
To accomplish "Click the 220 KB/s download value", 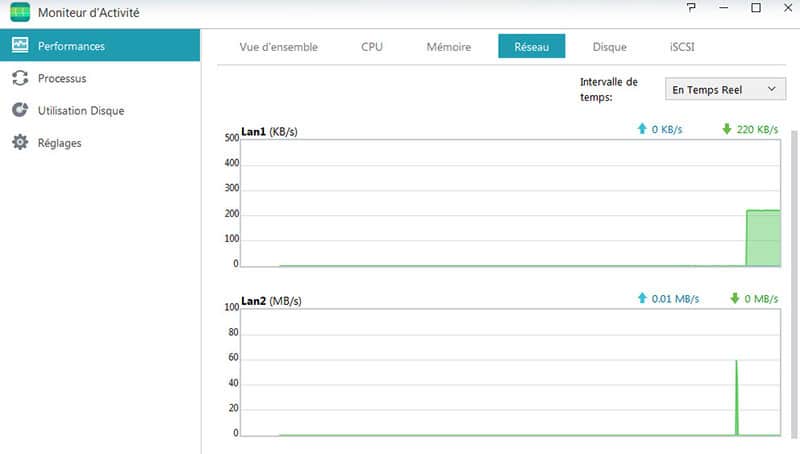I will point(757,130).
